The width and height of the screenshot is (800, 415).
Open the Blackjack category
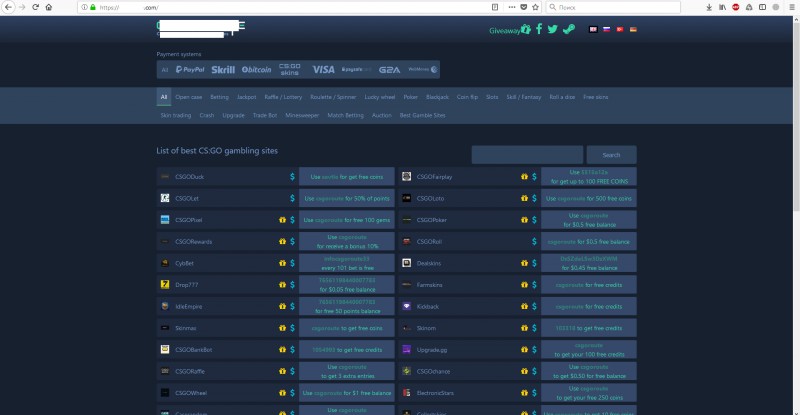click(x=437, y=97)
